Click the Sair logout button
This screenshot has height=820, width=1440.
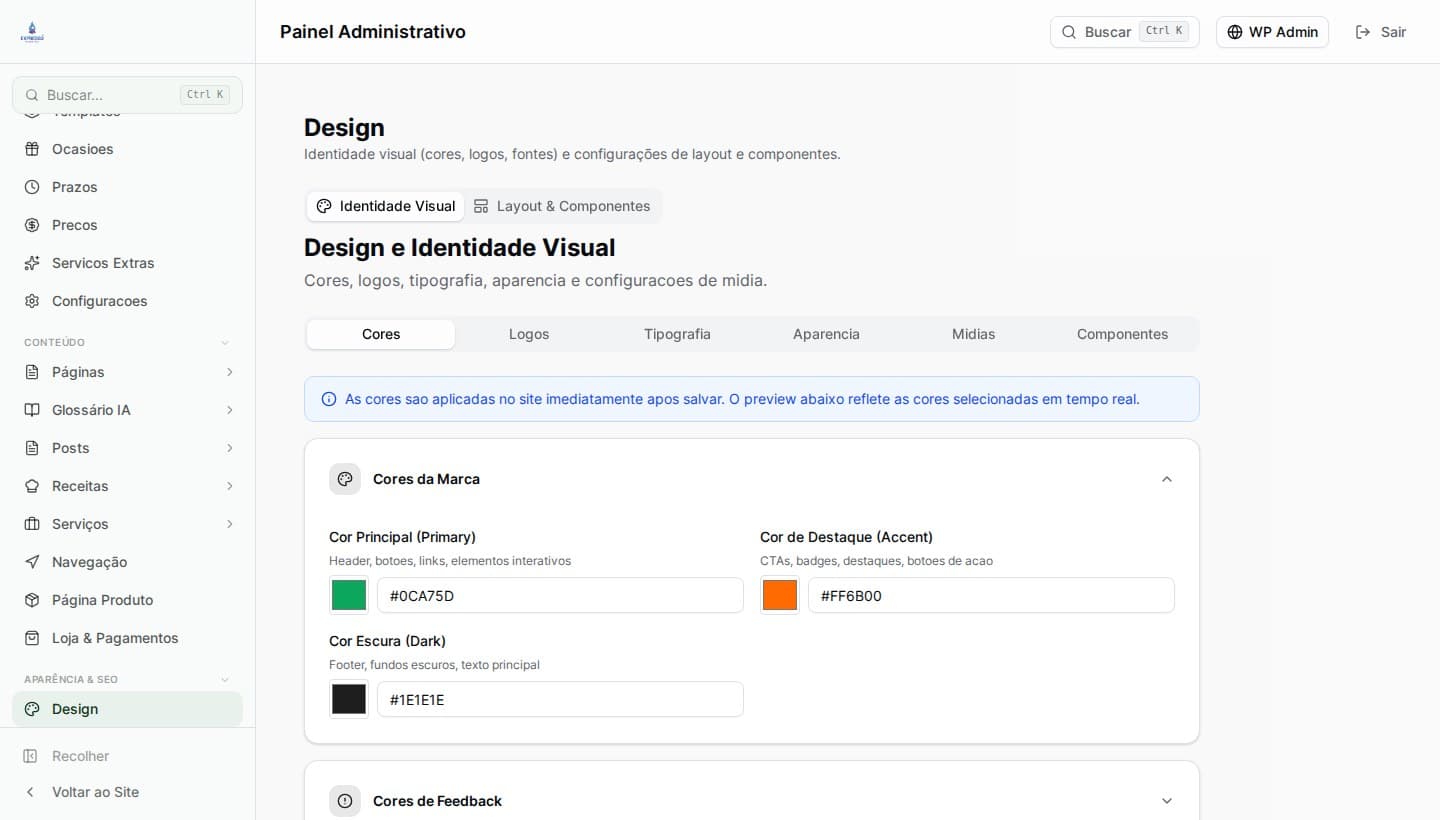tap(1380, 32)
